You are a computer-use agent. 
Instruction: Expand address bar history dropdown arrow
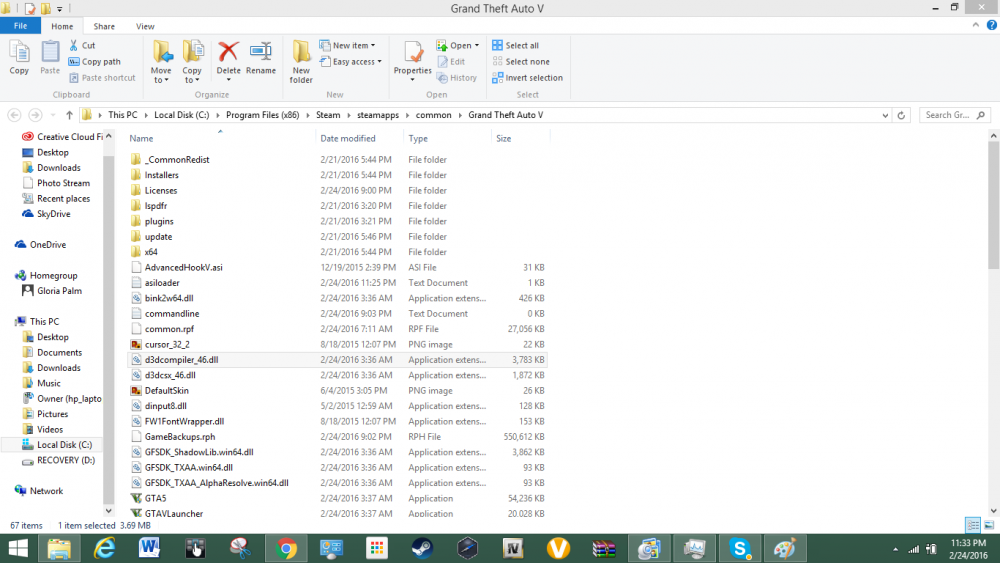885,115
